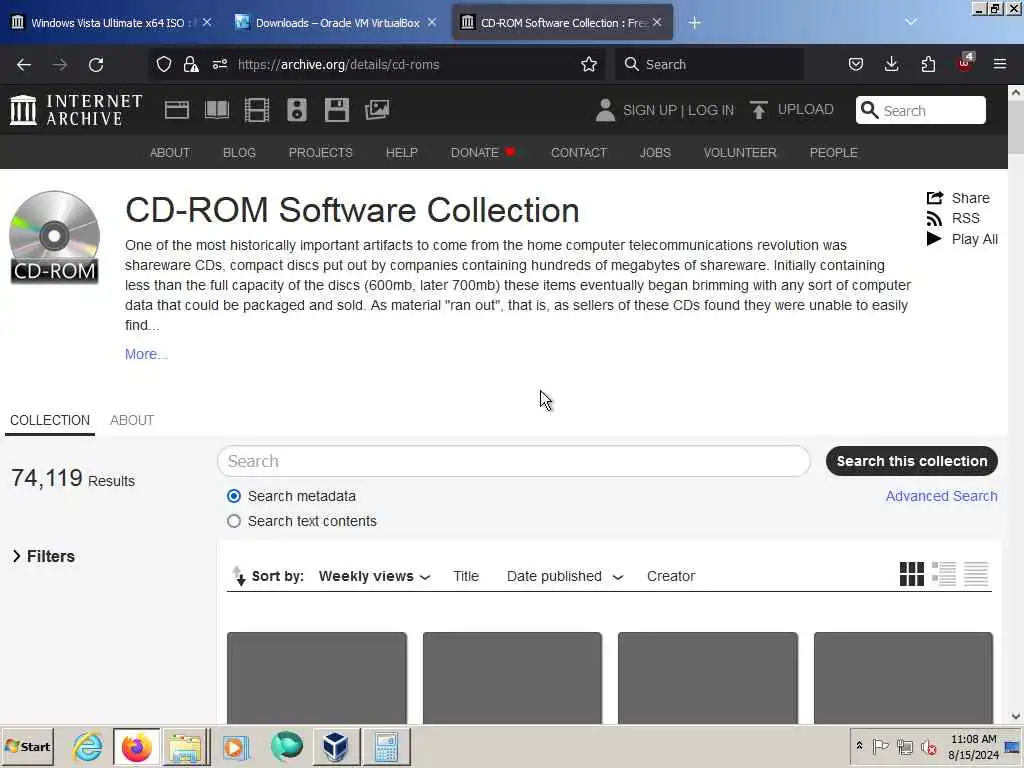
Task: Open the Firefox downloads arrow icon
Action: coord(891,64)
